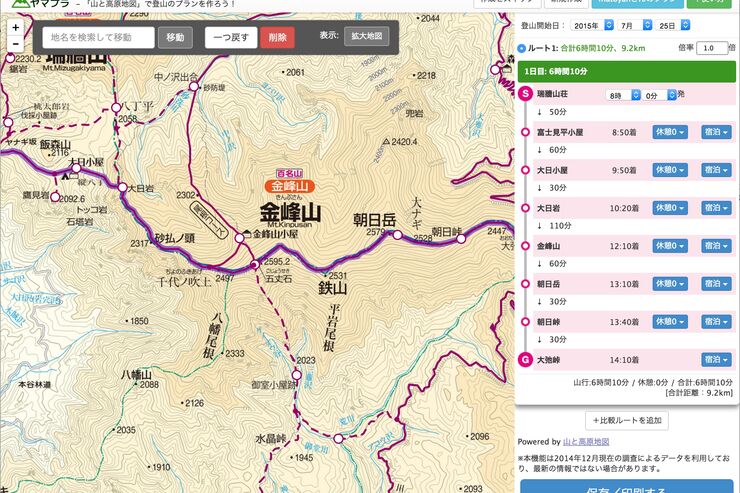Click the itinerary node circle for 金峰山
The width and height of the screenshot is (740, 493).
coord(525,246)
